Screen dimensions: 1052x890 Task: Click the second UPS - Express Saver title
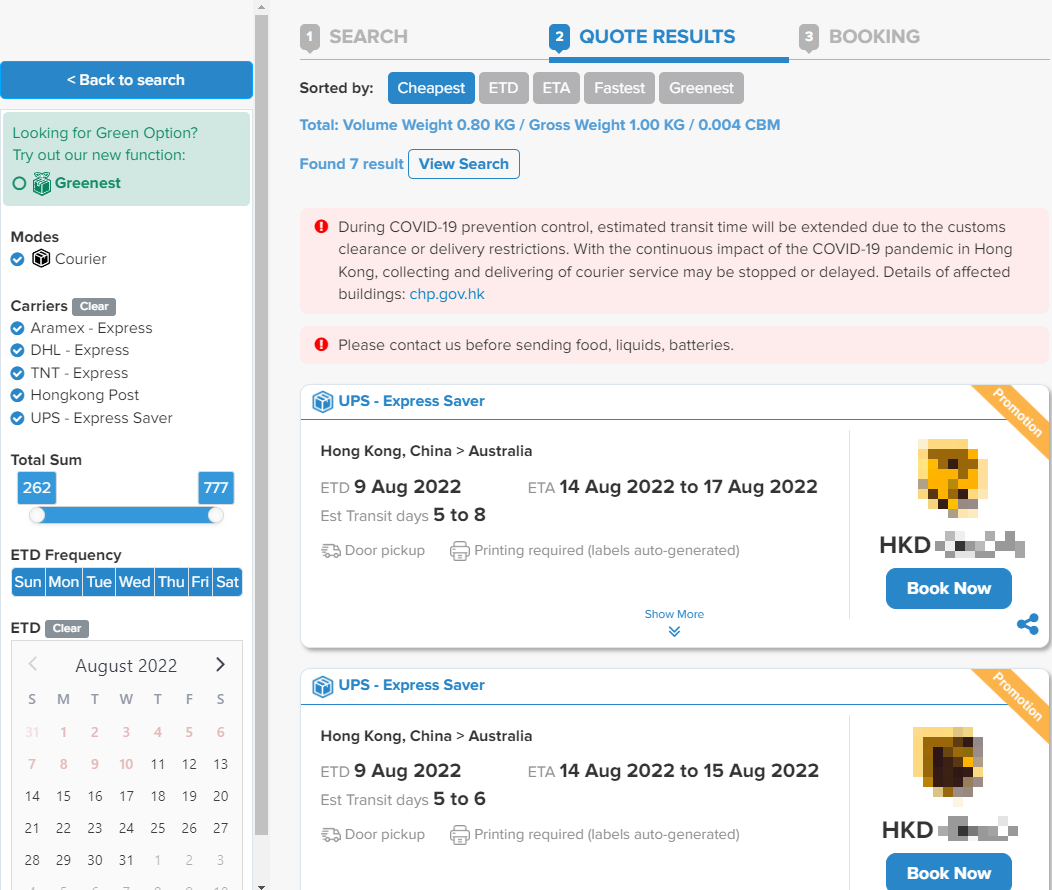point(411,685)
